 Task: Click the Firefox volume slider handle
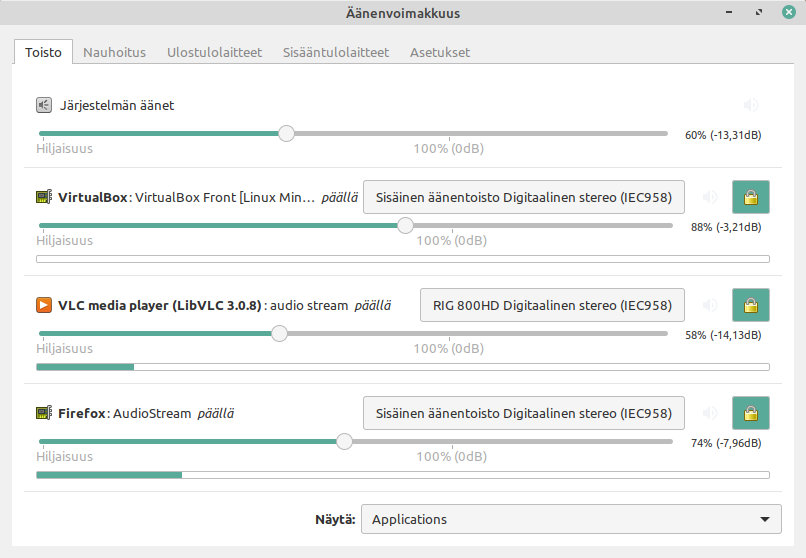point(344,441)
